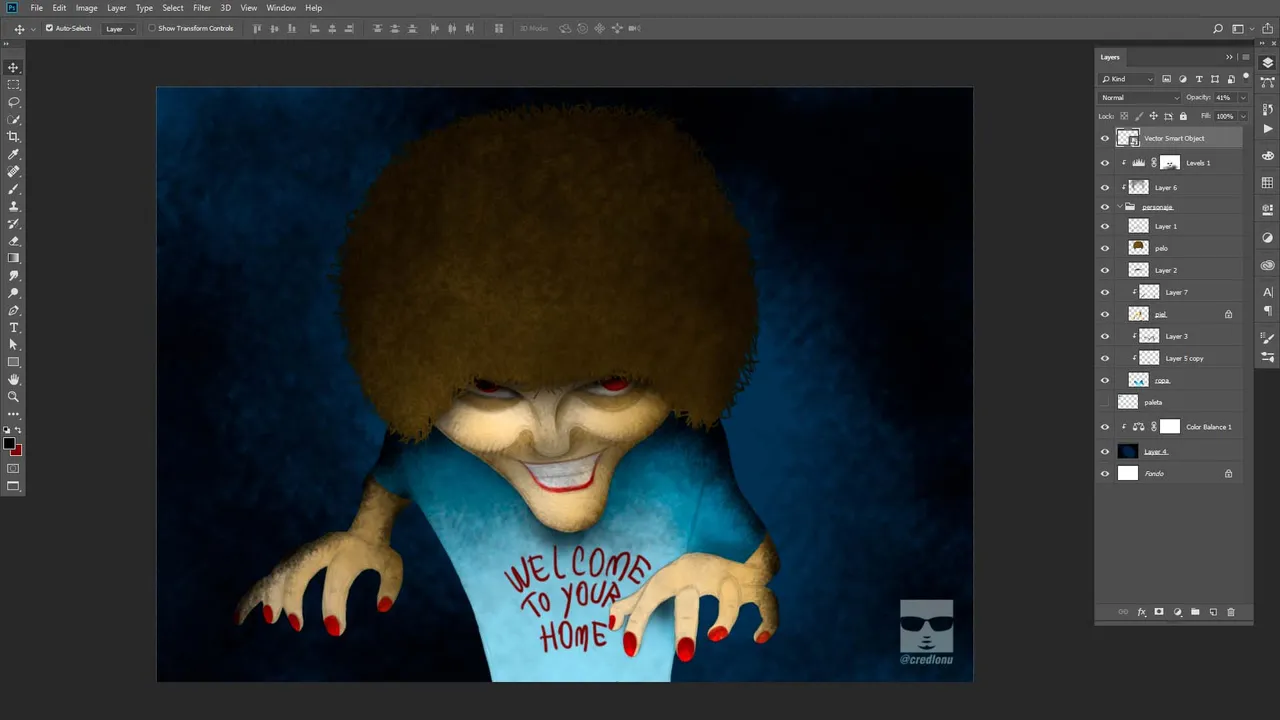This screenshot has height=720, width=1280.
Task: Select the Move tool in the toolbox
Action: coord(13,67)
